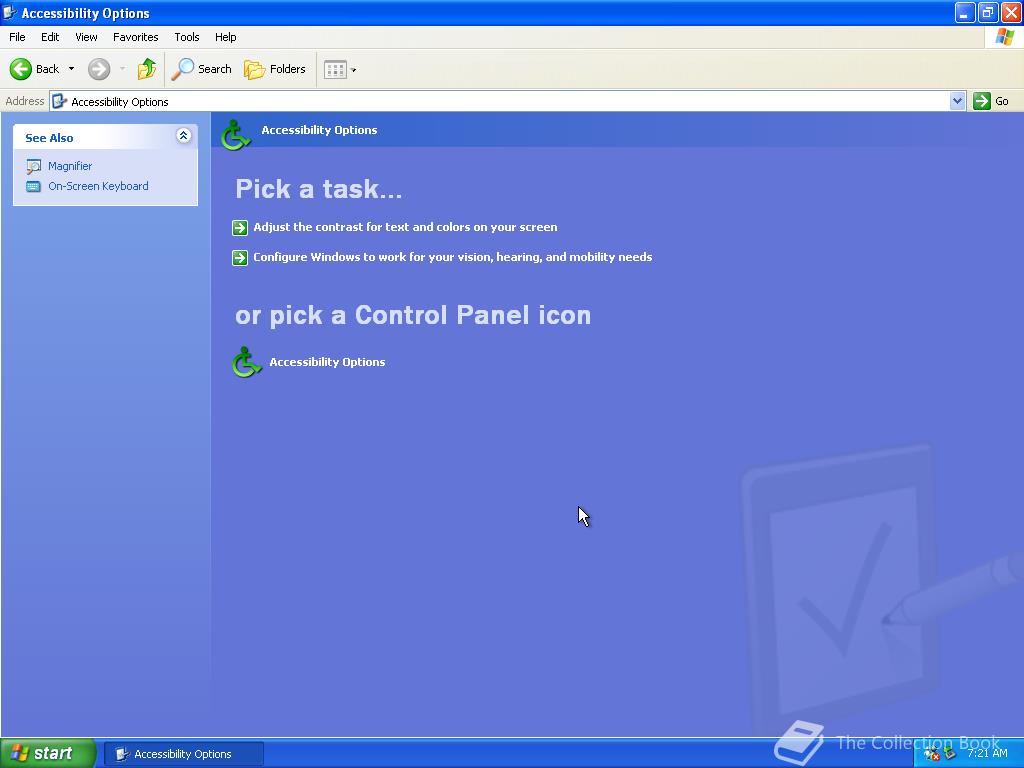Restore down the window
The height and width of the screenshot is (768, 1024).
click(x=987, y=12)
